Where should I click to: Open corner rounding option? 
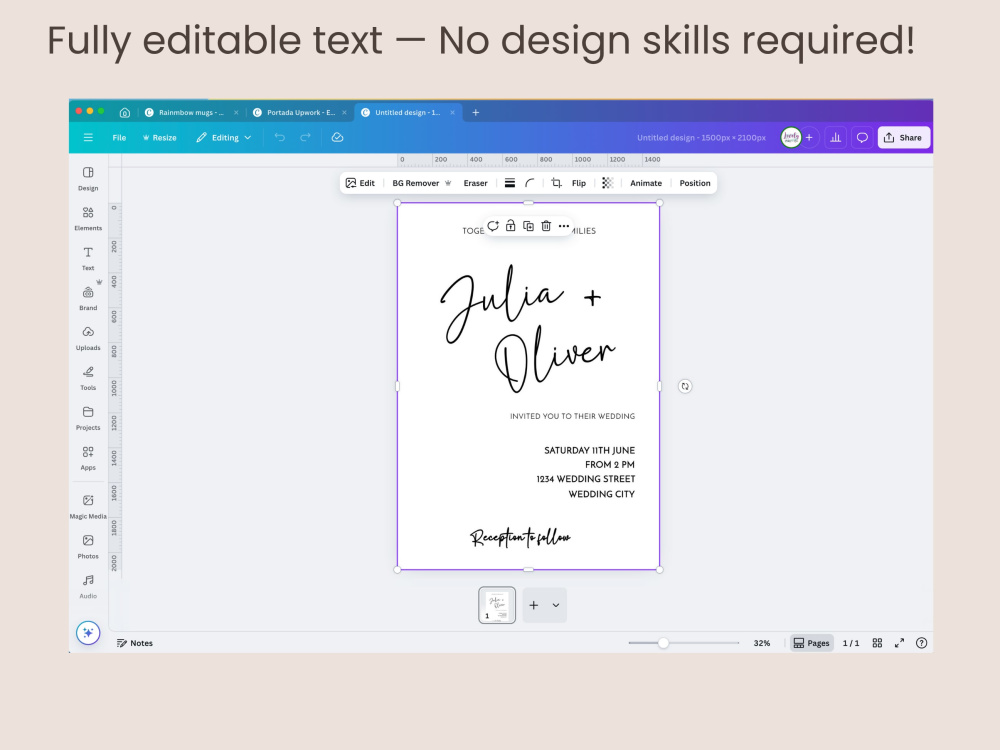click(x=529, y=183)
